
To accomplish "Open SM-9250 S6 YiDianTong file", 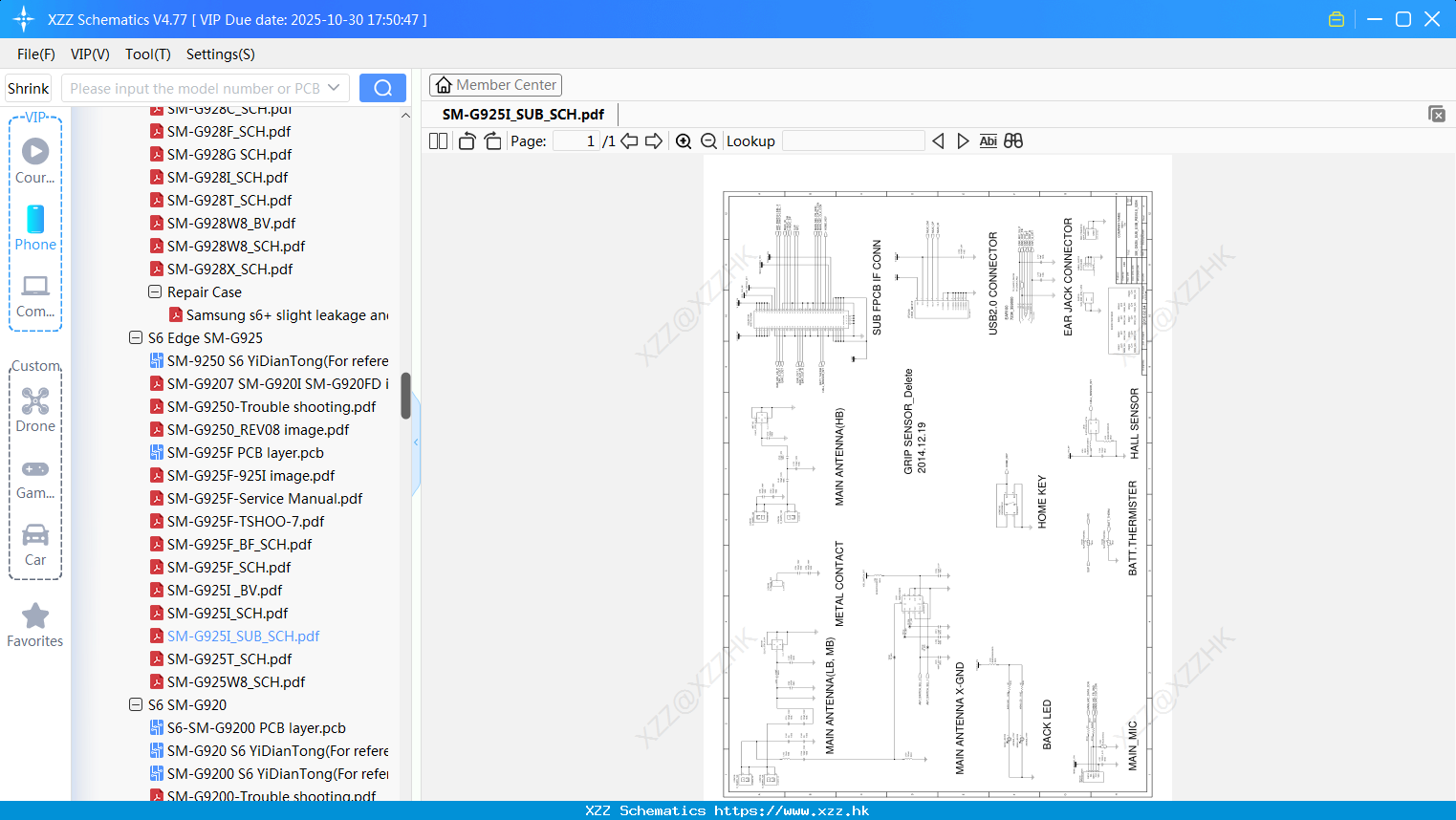I will coord(277,360).
